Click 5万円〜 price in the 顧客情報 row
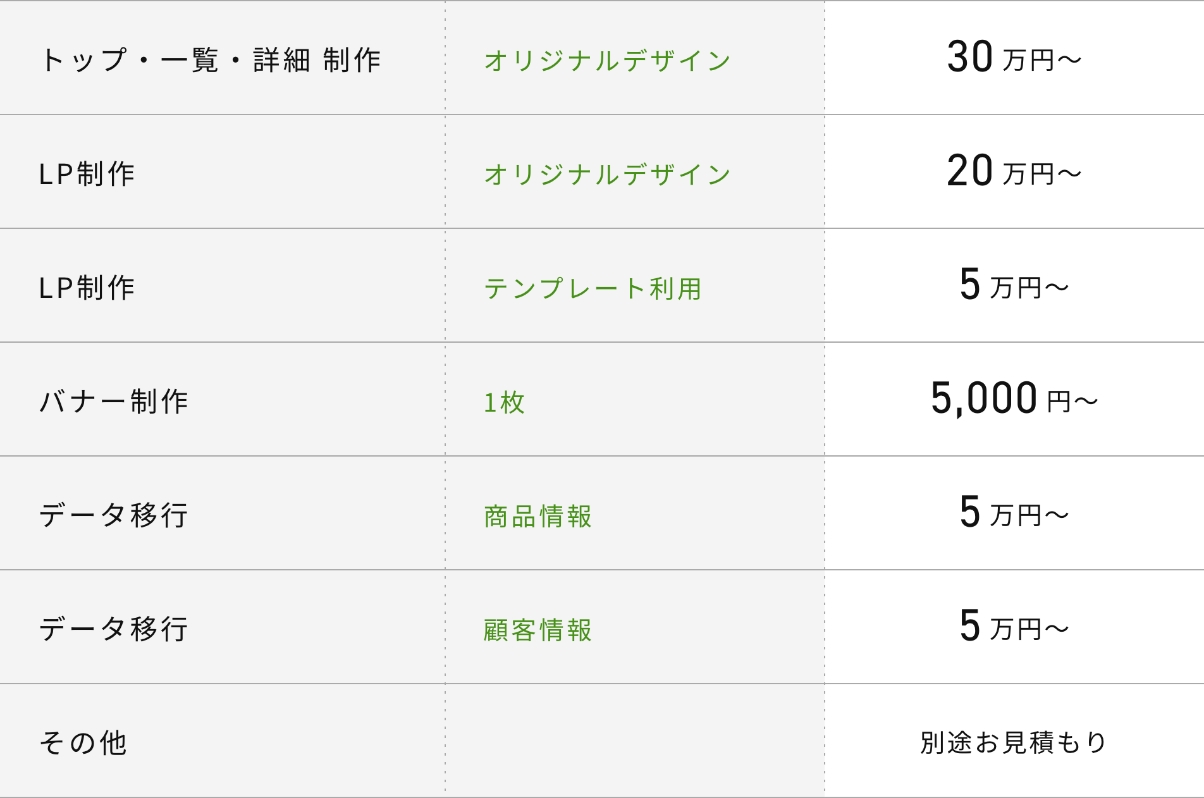This screenshot has width=1204, height=798. pos(1014,628)
